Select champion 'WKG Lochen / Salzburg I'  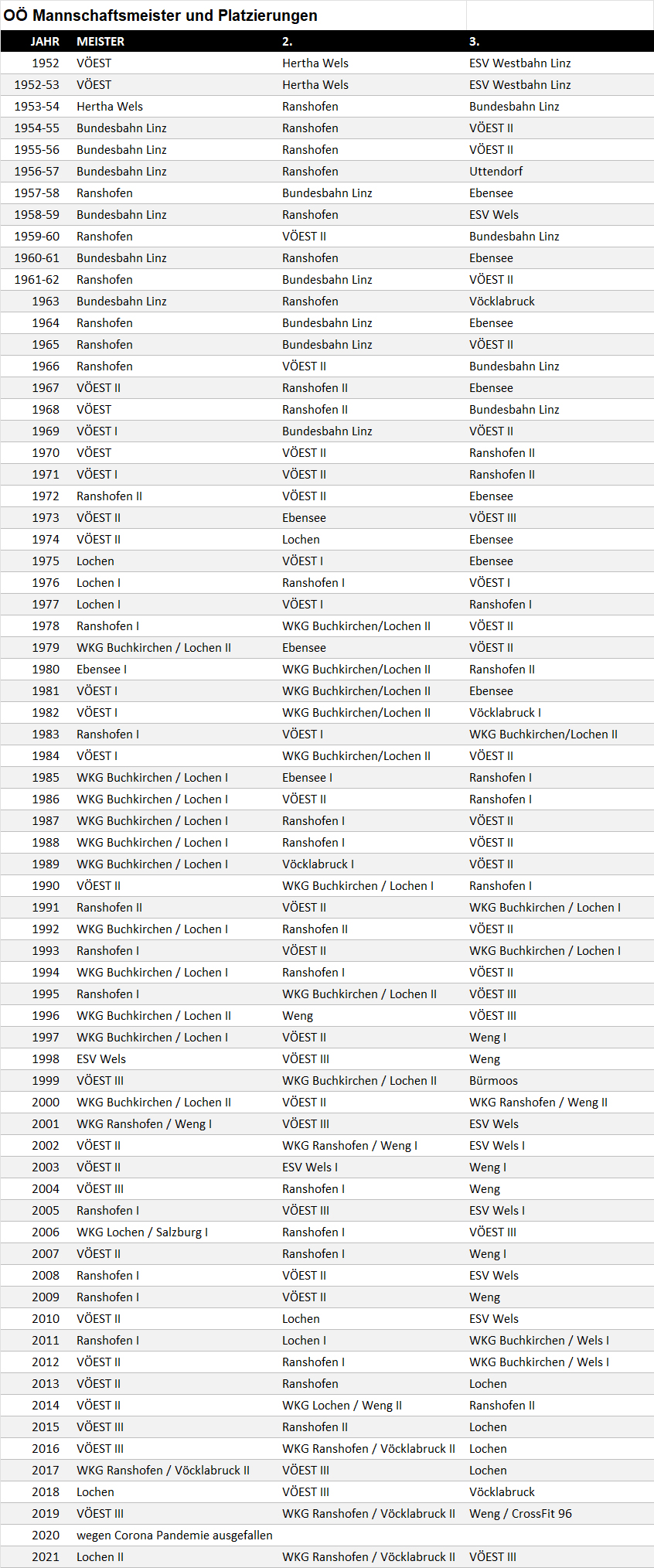pos(142,1232)
